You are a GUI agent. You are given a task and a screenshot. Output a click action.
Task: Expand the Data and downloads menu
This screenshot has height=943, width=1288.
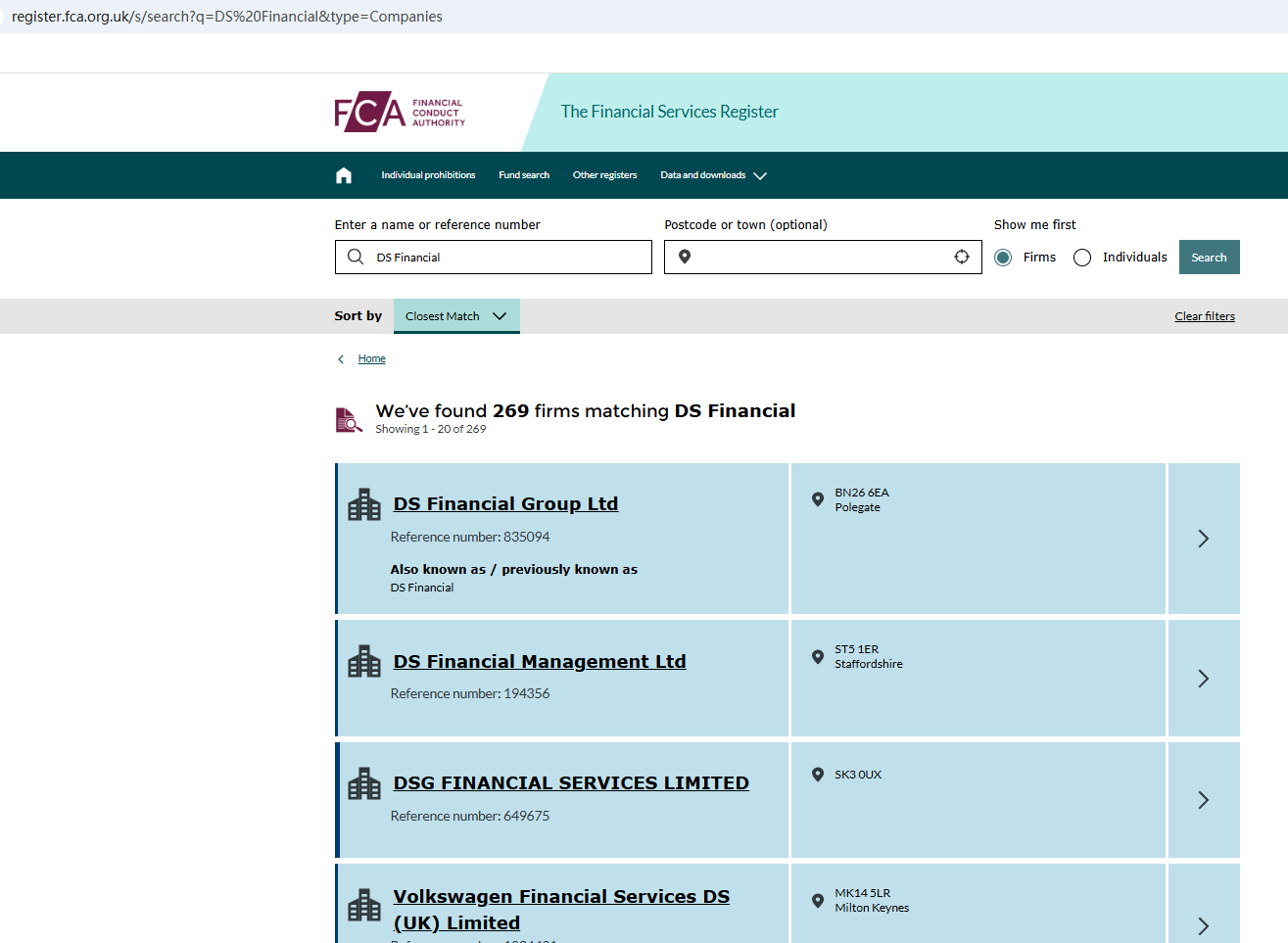coord(713,175)
